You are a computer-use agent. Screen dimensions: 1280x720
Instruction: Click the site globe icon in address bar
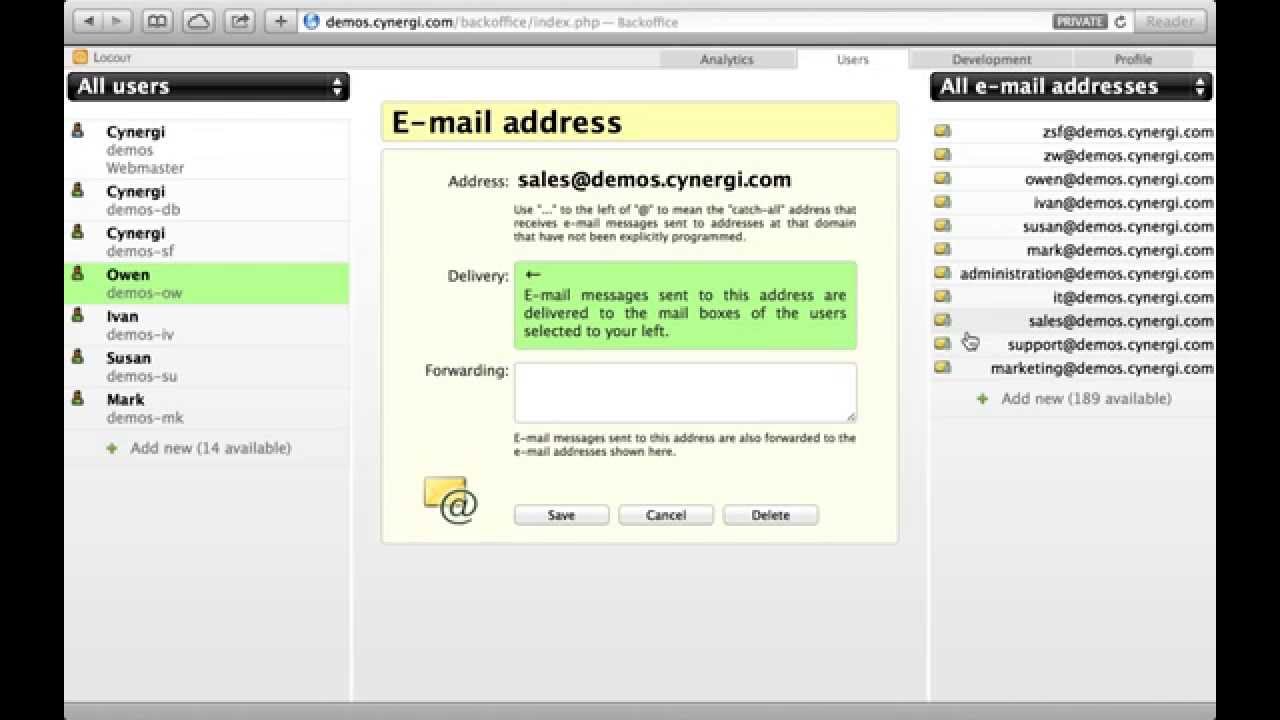311,21
